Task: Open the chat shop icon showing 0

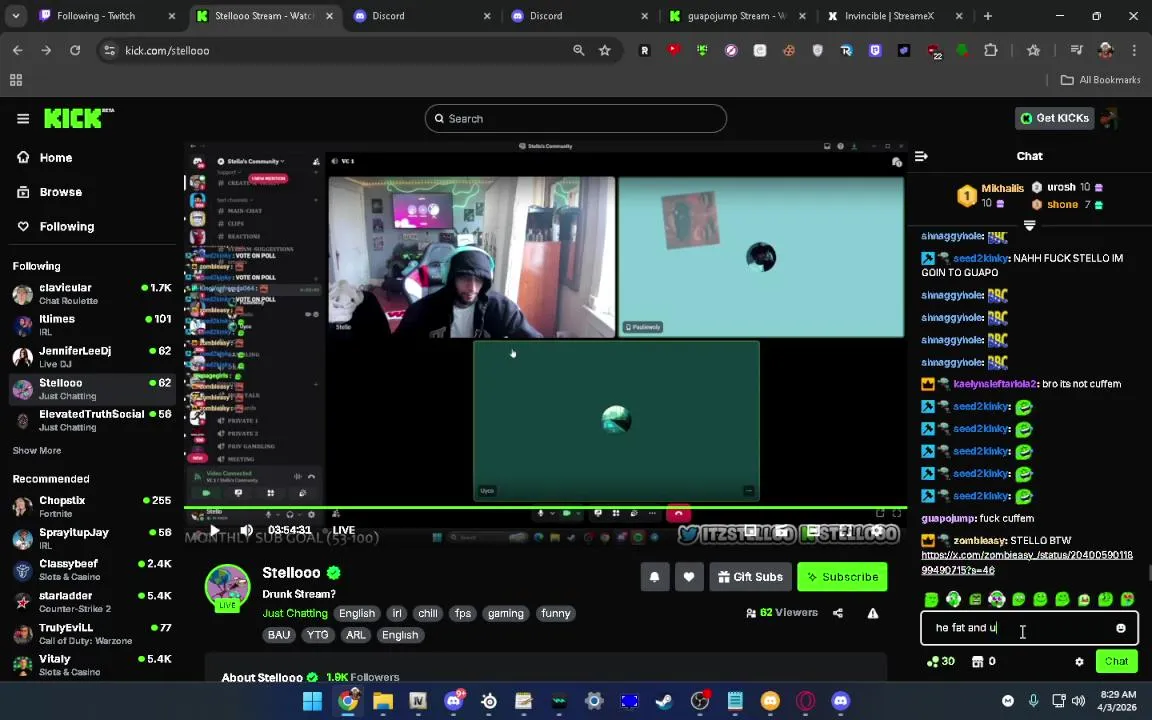Action: pos(982,661)
